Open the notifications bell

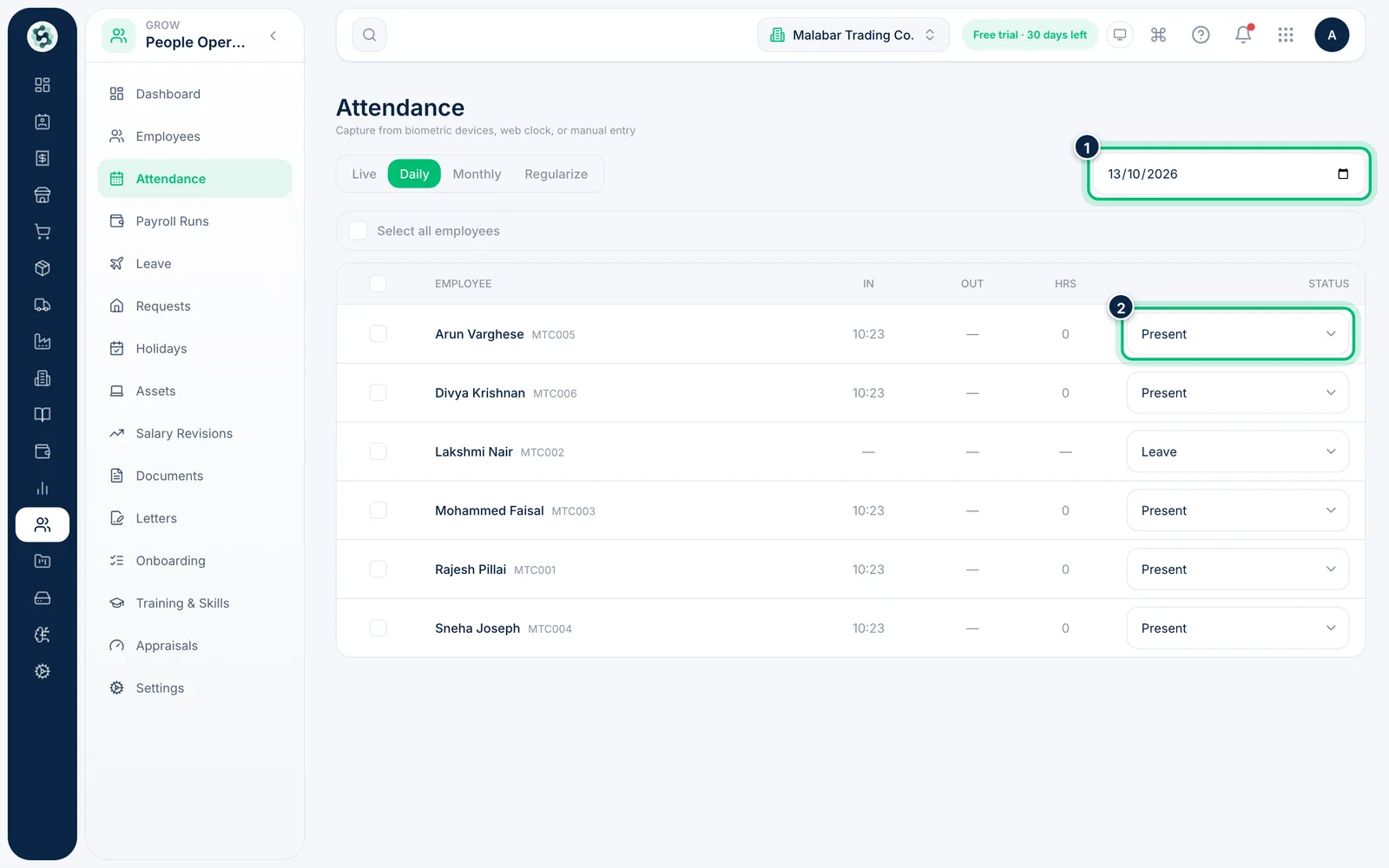point(1243,35)
